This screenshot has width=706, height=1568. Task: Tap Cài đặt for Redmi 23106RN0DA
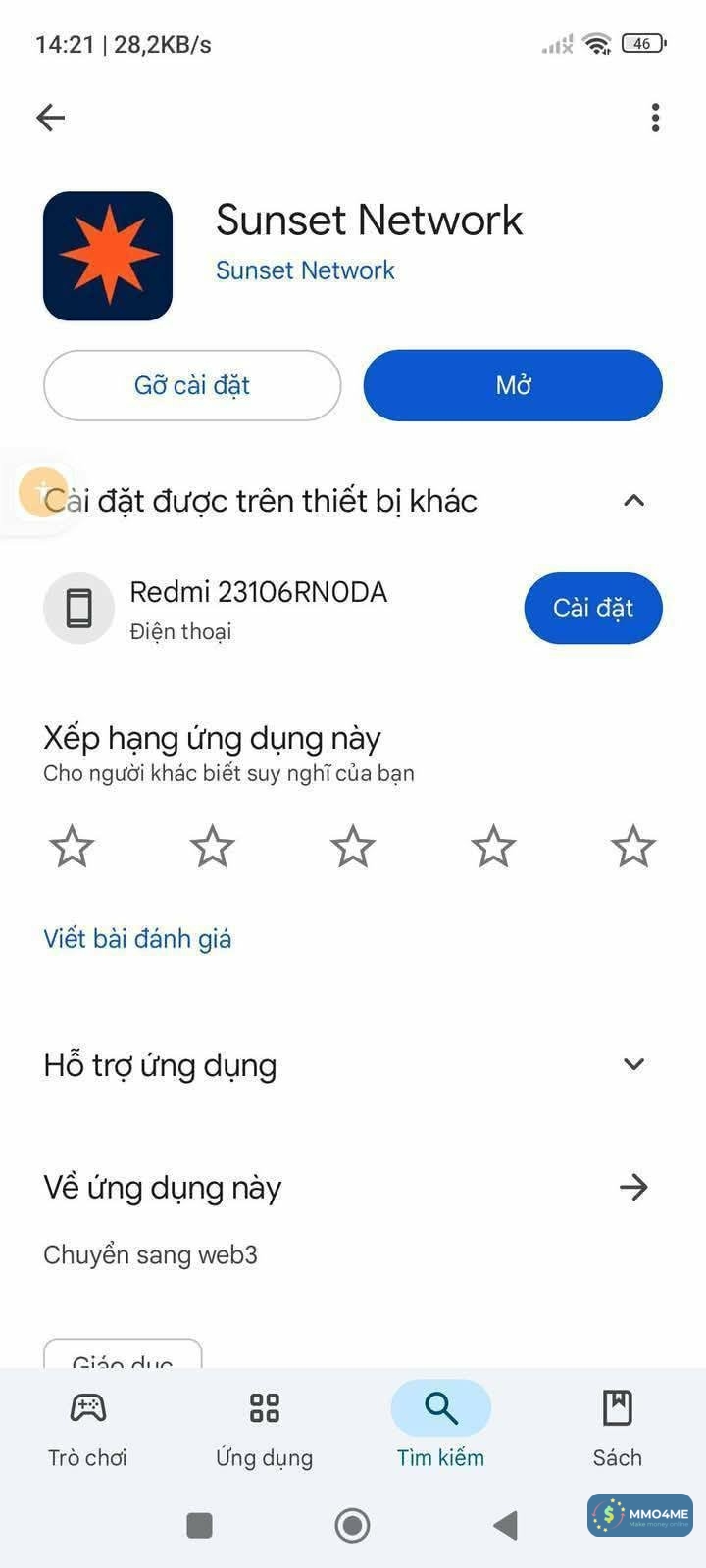593,609
